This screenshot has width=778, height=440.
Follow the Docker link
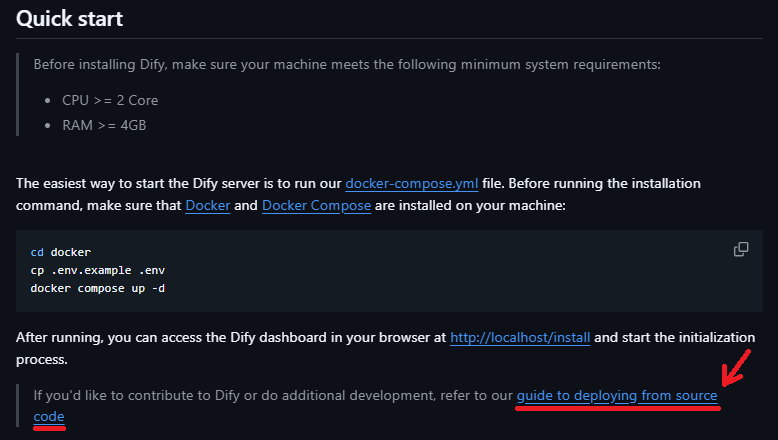point(207,205)
